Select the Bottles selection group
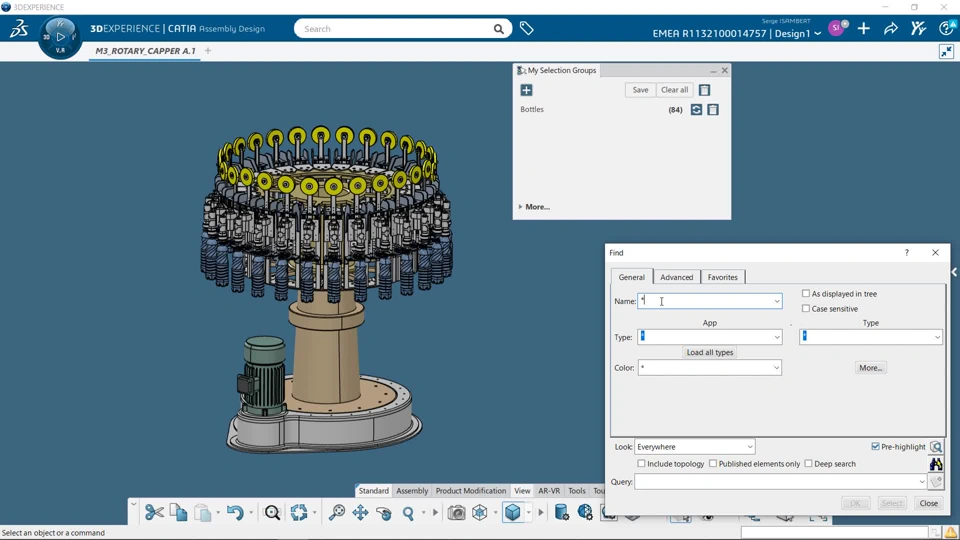This screenshot has height=540, width=960. [x=531, y=110]
